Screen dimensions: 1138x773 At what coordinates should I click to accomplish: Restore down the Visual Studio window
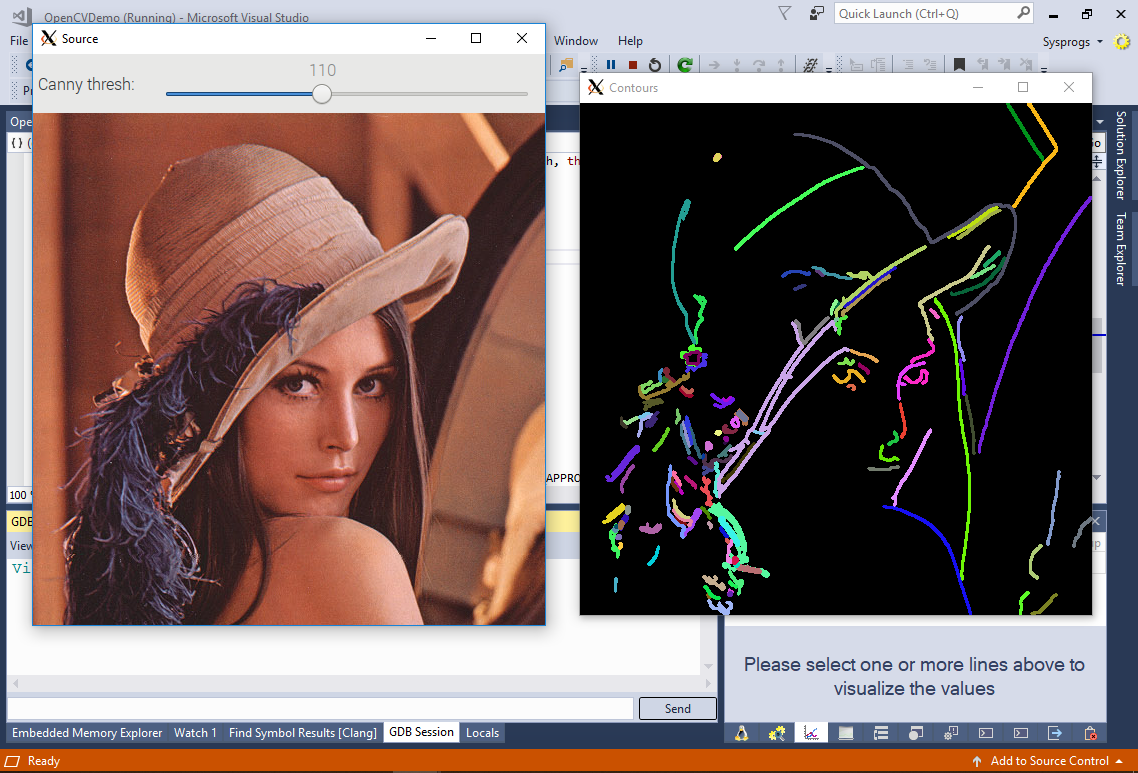1086,14
